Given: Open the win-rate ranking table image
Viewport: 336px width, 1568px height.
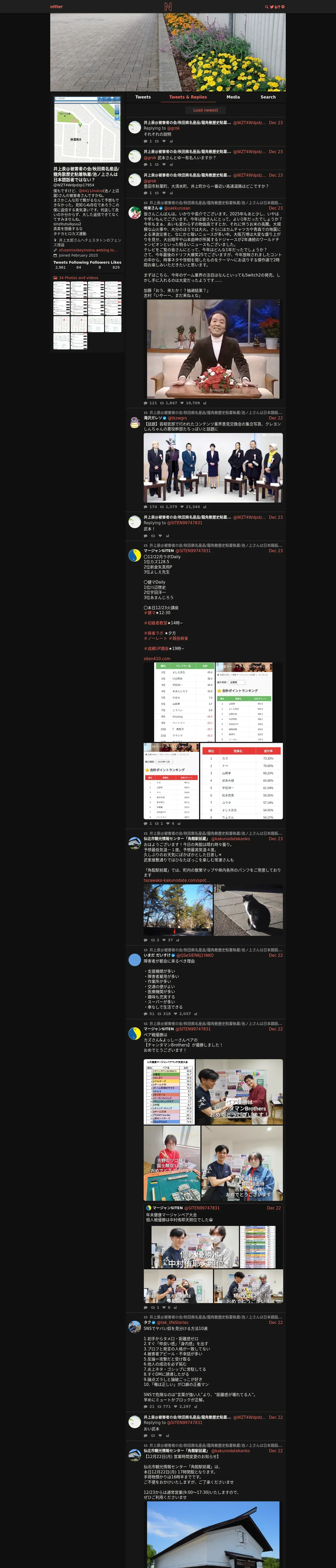Looking at the screenshot, I should [242, 781].
